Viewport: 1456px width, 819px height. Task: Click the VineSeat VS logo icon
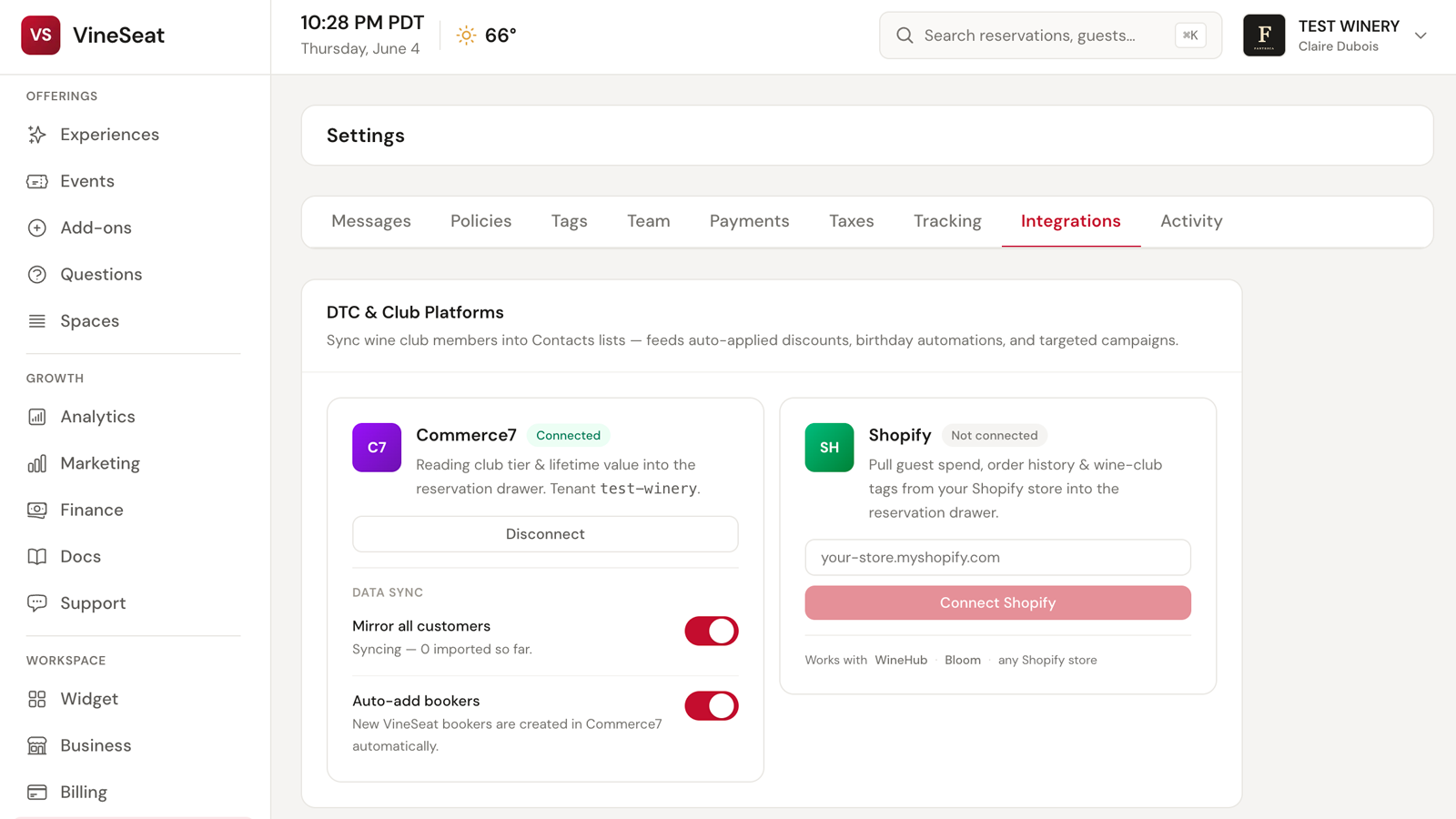click(x=41, y=35)
